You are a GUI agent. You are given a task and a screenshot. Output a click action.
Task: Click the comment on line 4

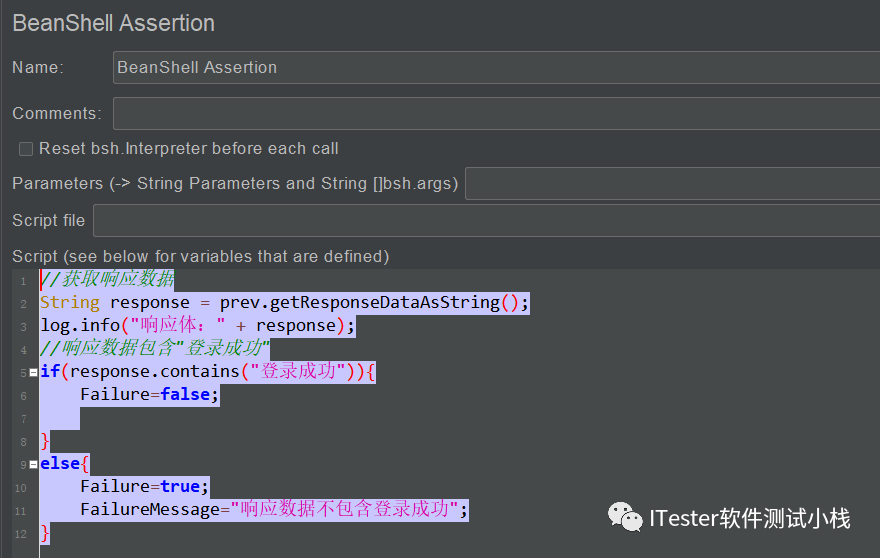click(x=155, y=349)
